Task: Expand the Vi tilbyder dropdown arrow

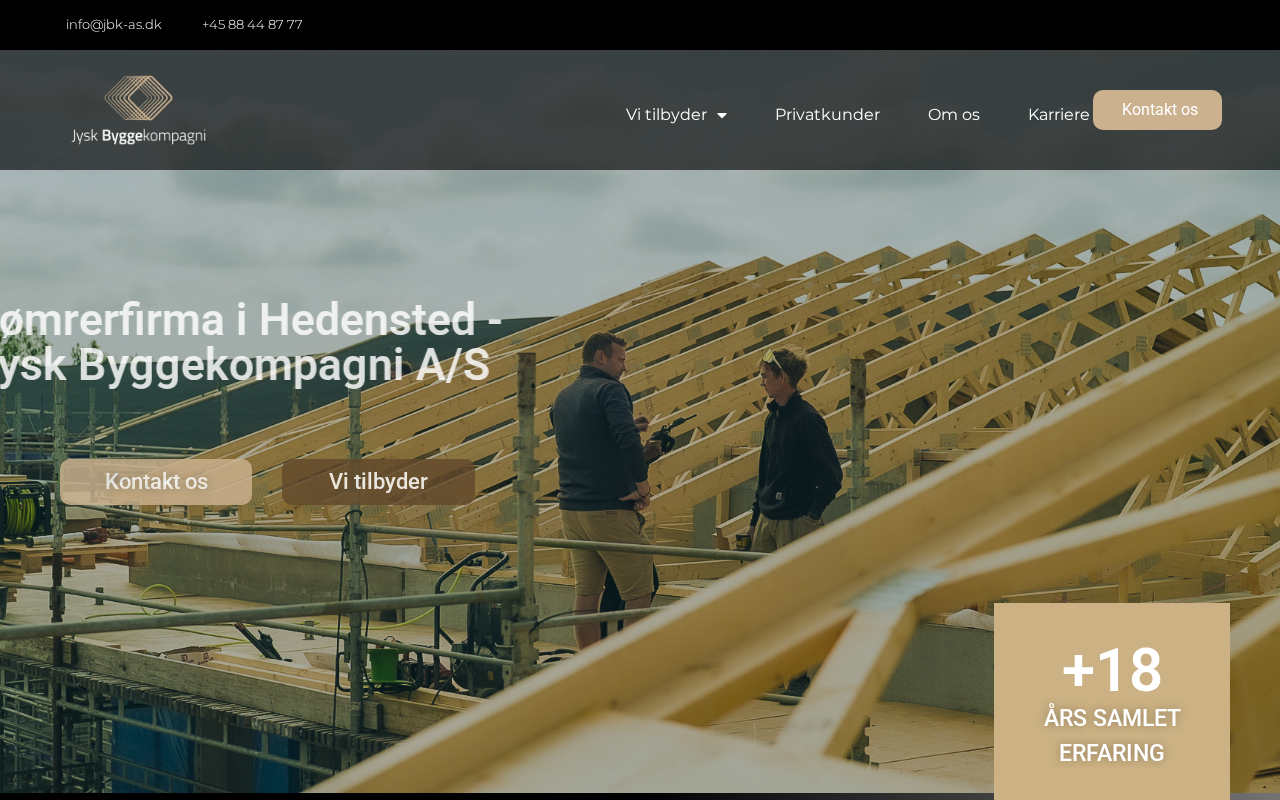Action: point(722,115)
